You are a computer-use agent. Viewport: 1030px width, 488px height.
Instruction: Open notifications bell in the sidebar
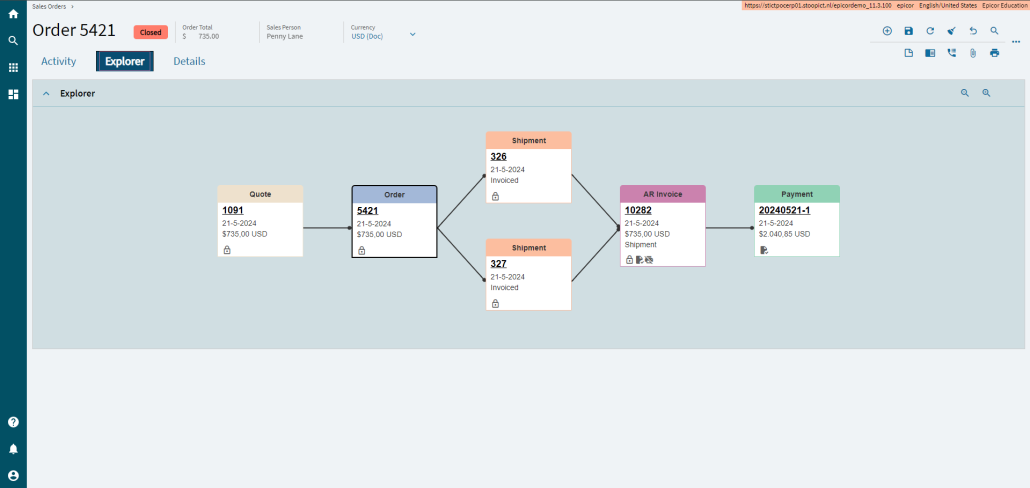pyautogui.click(x=13, y=449)
